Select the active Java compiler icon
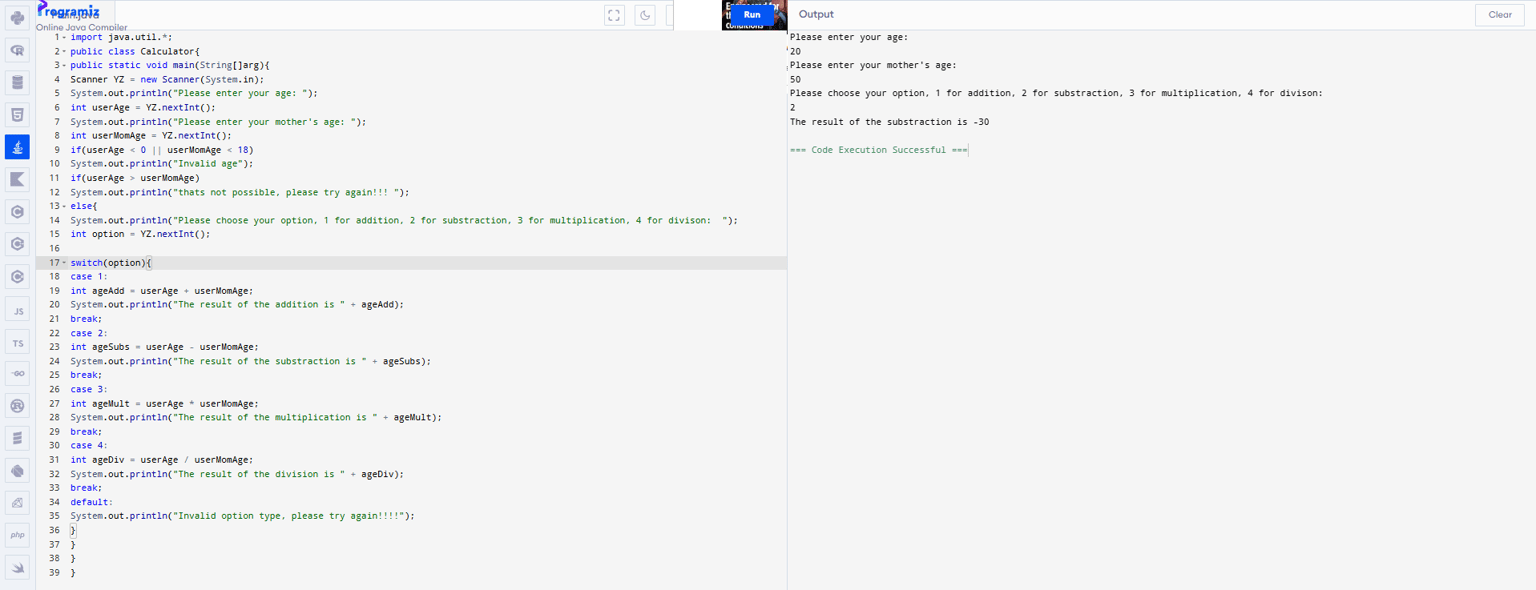The width and height of the screenshot is (1536, 590). 17,147
